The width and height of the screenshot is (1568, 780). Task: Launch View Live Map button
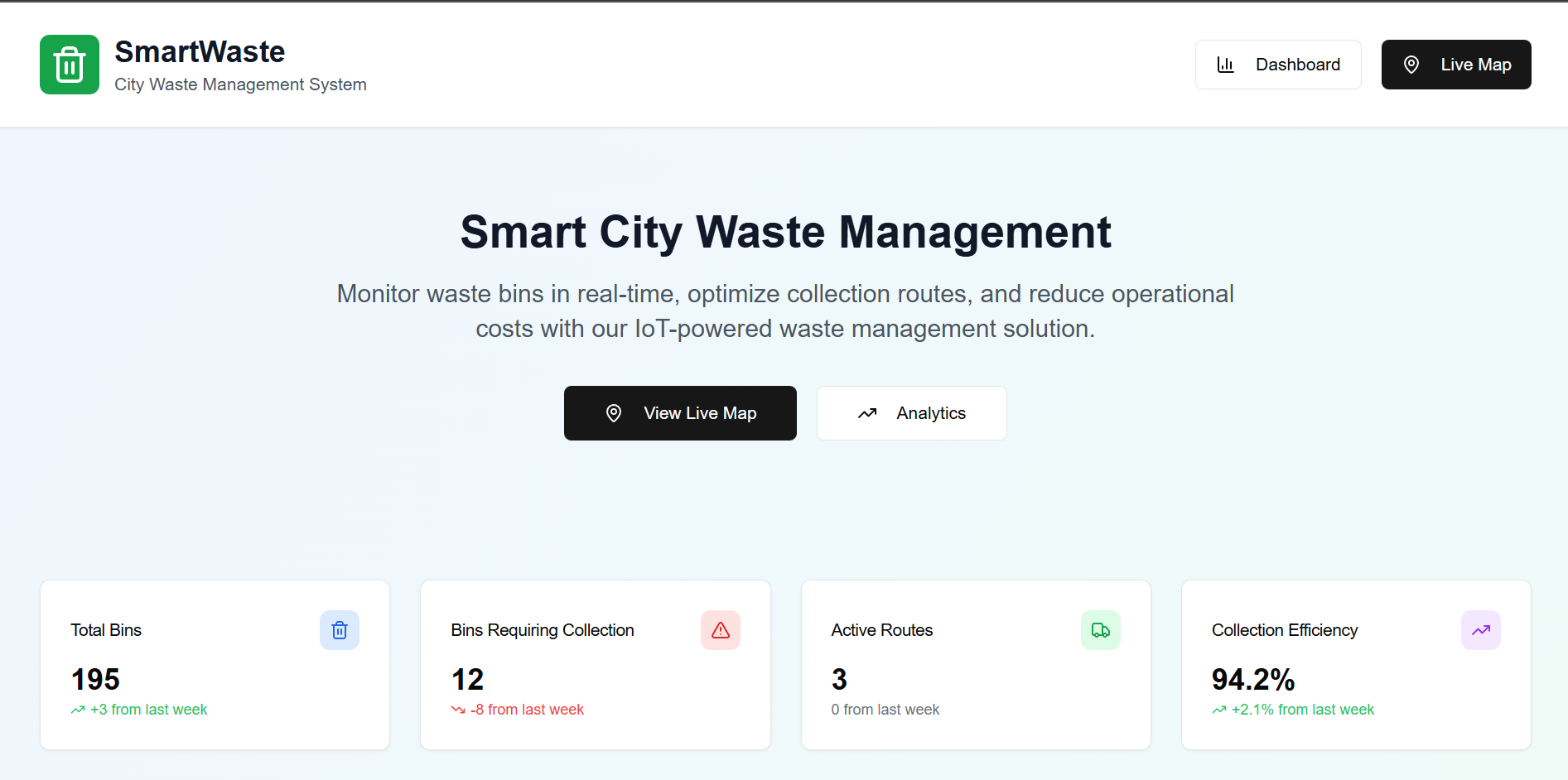pyautogui.click(x=680, y=413)
